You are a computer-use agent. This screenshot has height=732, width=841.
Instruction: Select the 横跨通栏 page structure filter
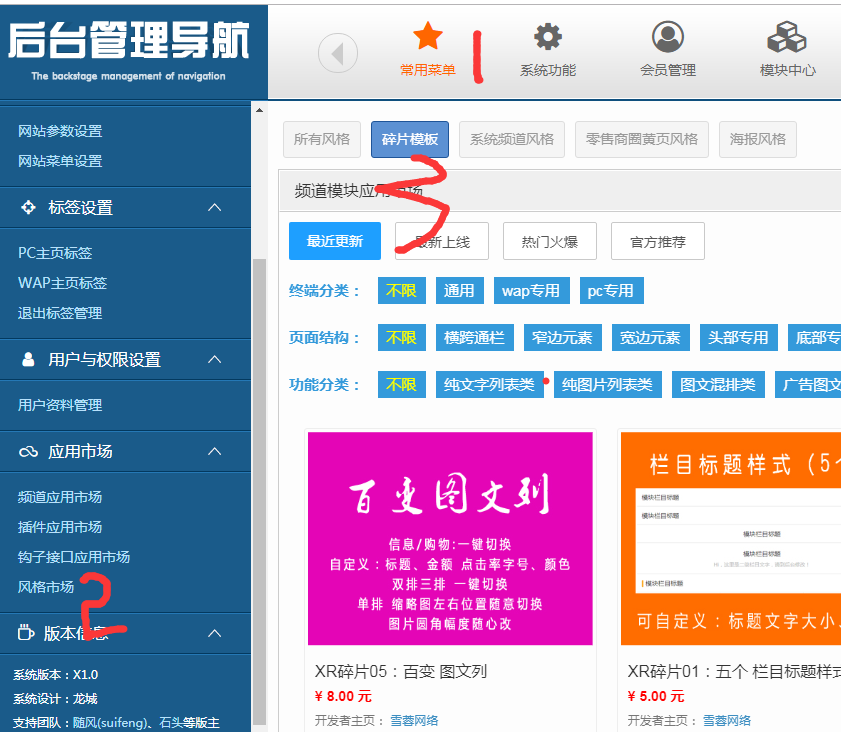click(474, 338)
